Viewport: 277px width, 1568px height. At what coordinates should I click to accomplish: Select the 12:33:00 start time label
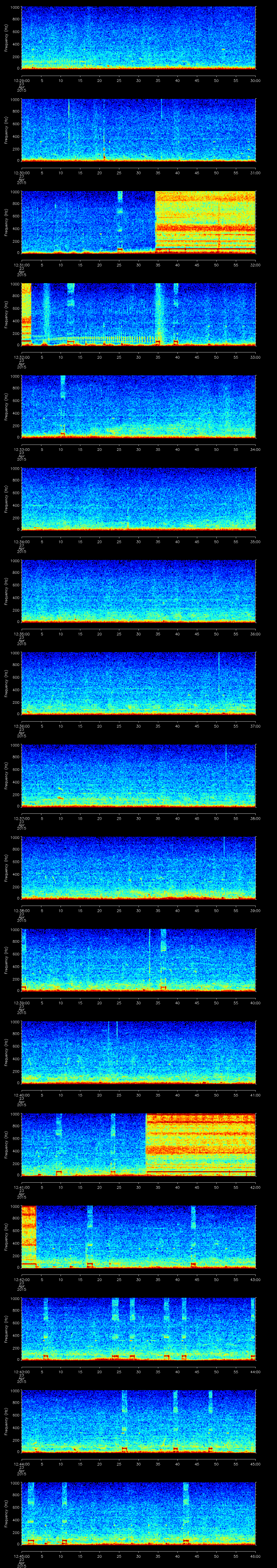[21, 449]
